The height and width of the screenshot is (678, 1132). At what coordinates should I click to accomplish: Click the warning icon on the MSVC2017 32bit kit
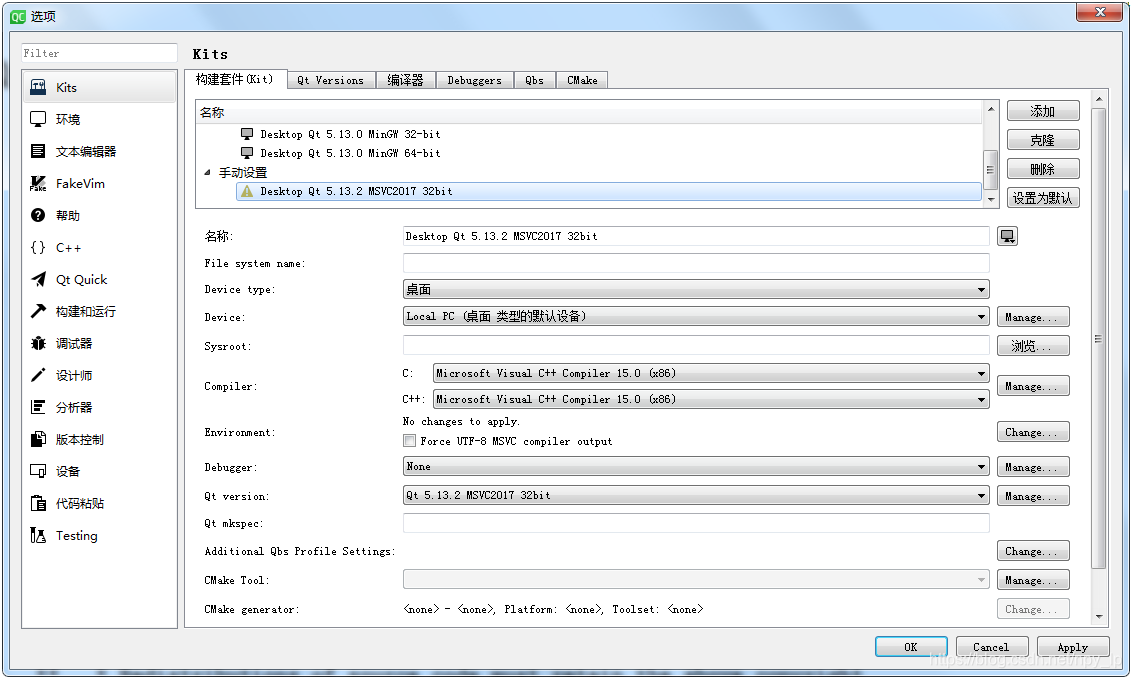[247, 191]
